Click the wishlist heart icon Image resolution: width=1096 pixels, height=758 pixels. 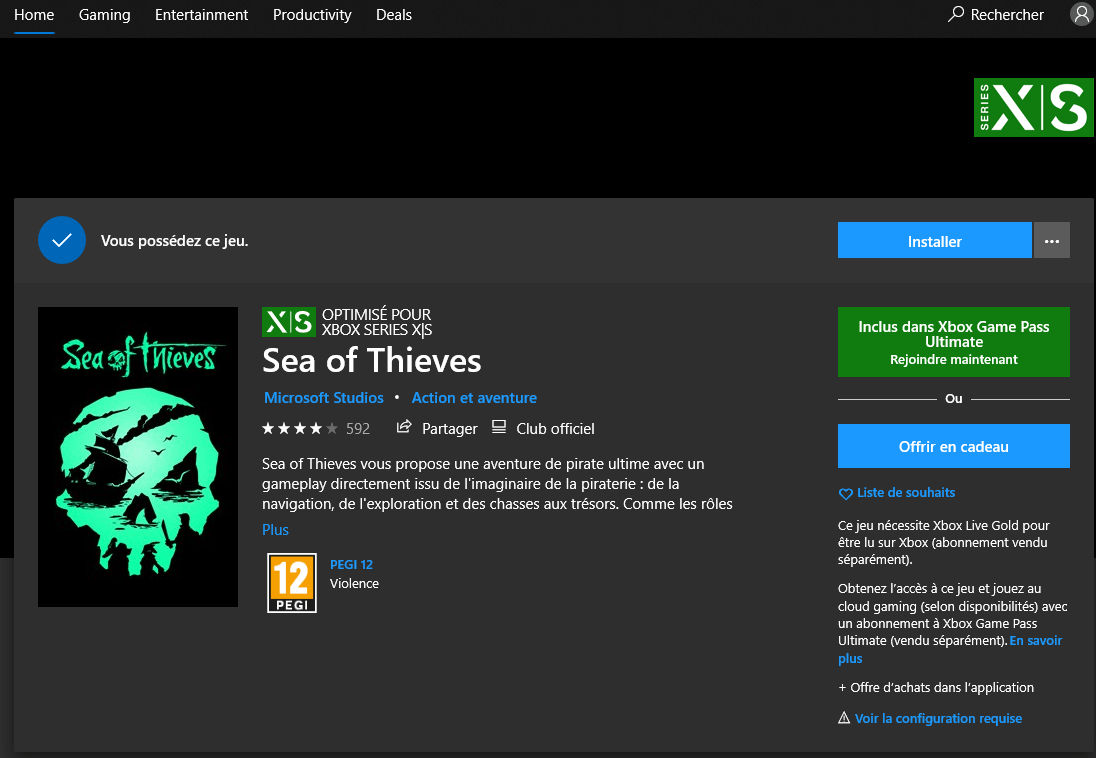(845, 494)
